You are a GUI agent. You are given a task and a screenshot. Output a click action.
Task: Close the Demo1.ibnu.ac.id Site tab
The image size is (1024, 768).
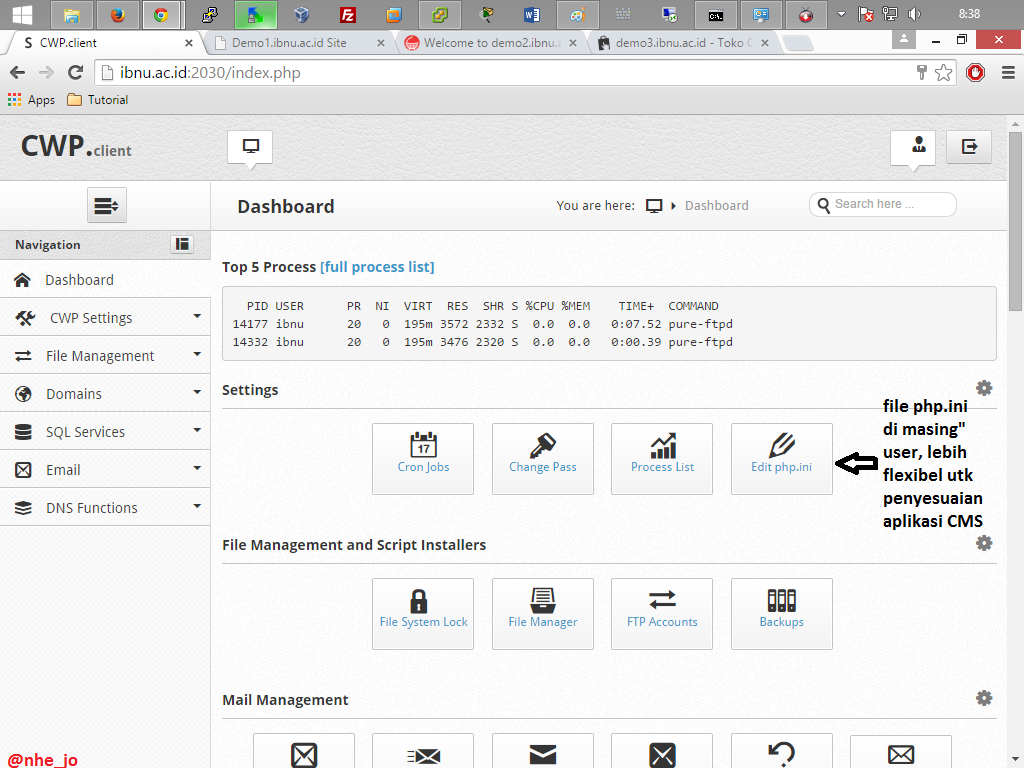[x=381, y=43]
